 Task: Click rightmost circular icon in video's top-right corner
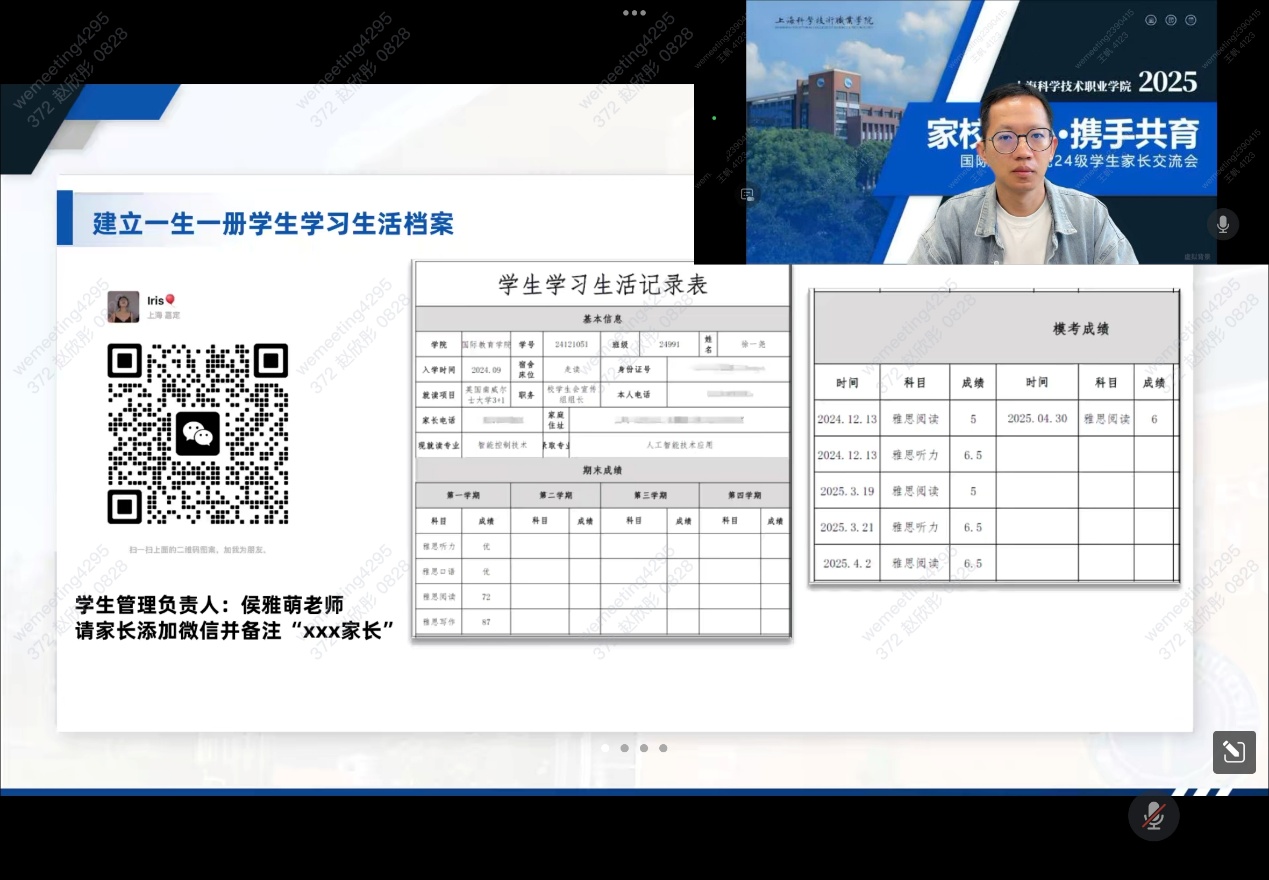1191,20
